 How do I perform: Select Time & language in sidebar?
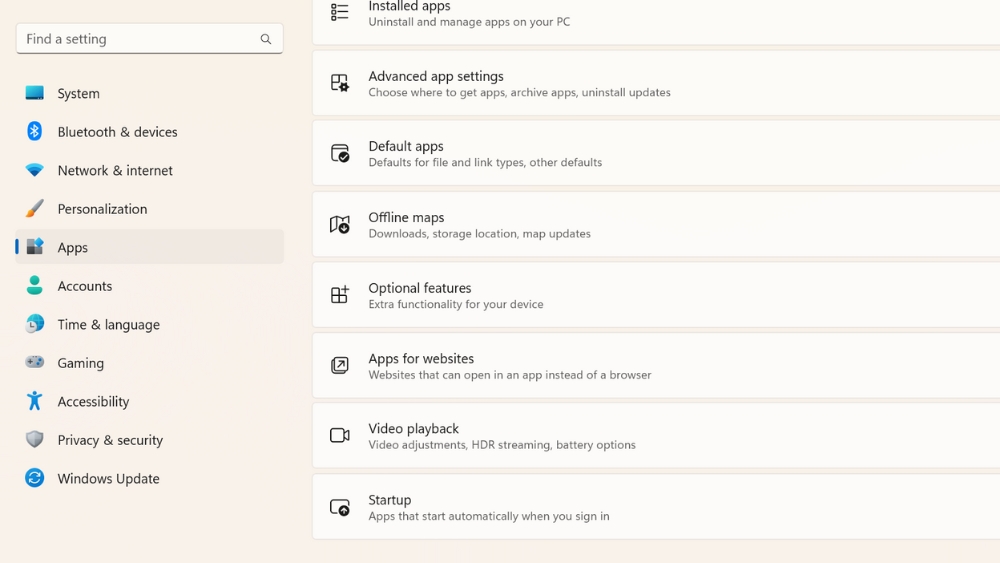point(108,325)
